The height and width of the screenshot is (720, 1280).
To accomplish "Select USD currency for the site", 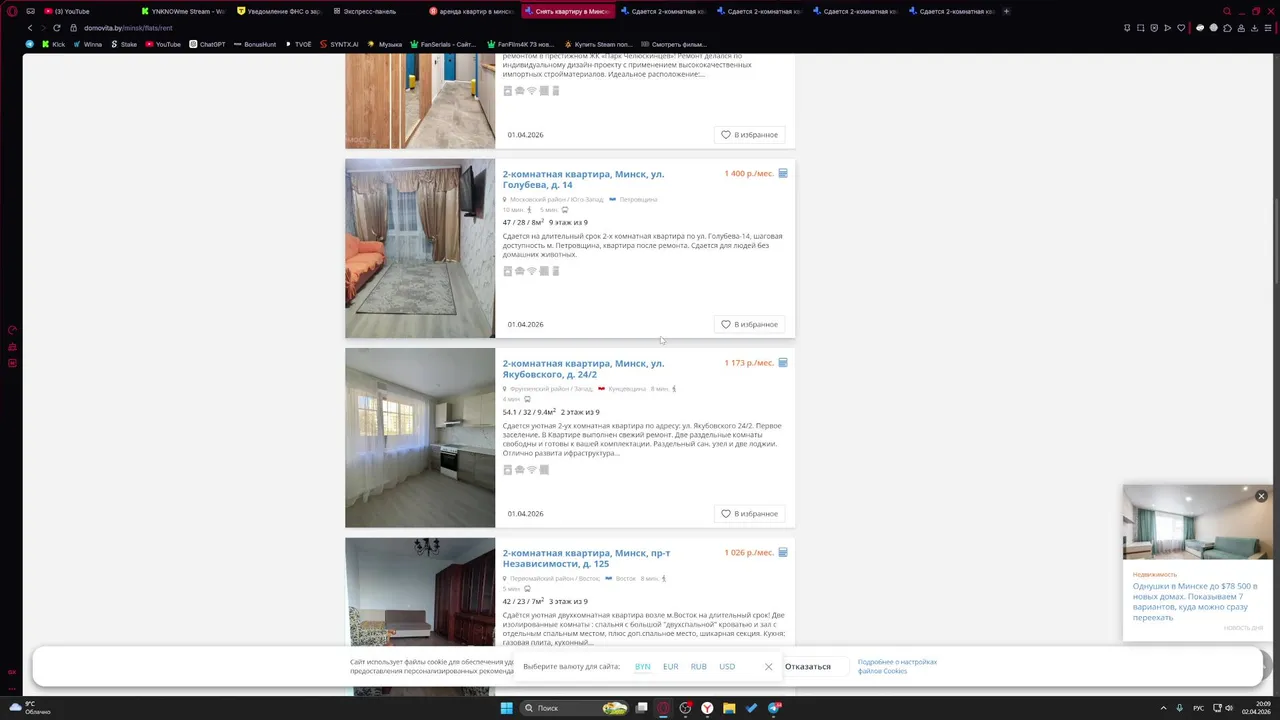I will (727, 667).
